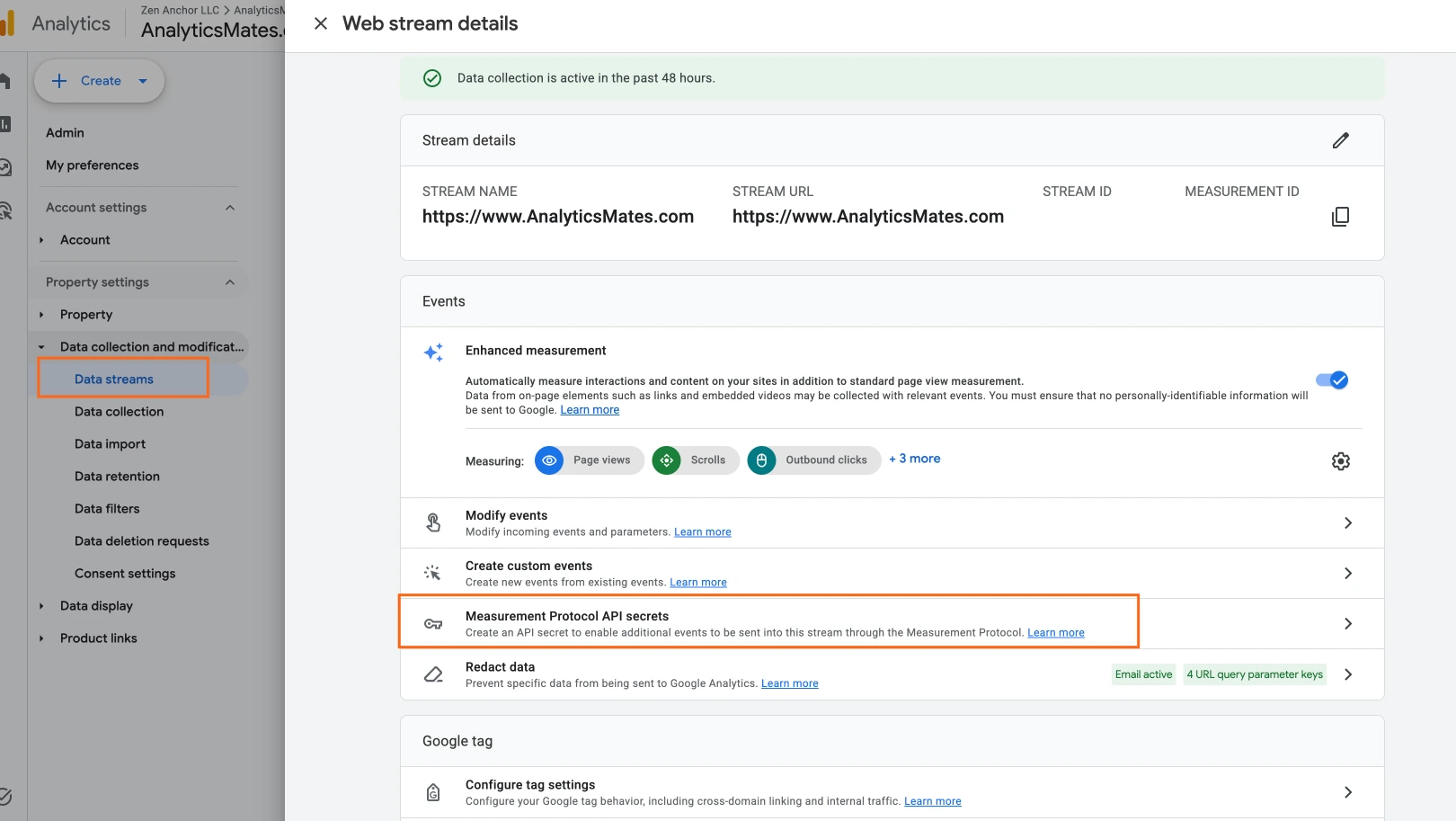Screen dimensions: 1456x821
Task: Expand Configure tag settings chevron
Action: pos(1347,792)
